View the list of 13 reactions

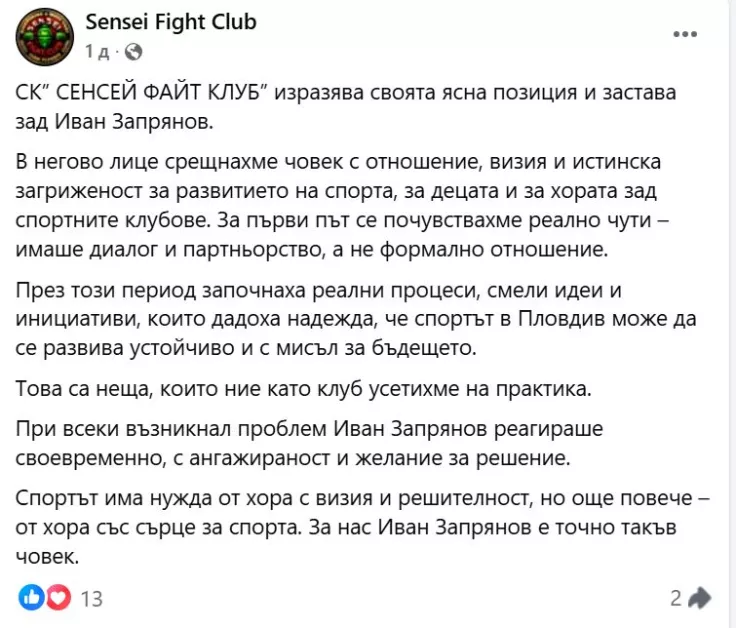(91, 599)
